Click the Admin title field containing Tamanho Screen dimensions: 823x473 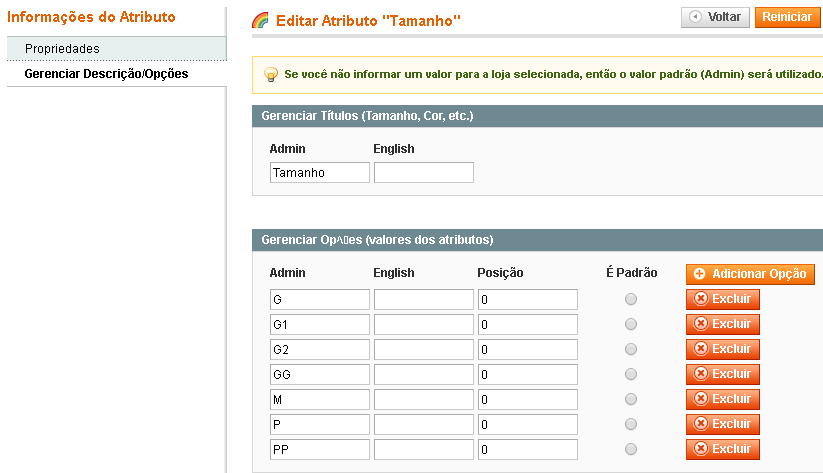click(319, 173)
